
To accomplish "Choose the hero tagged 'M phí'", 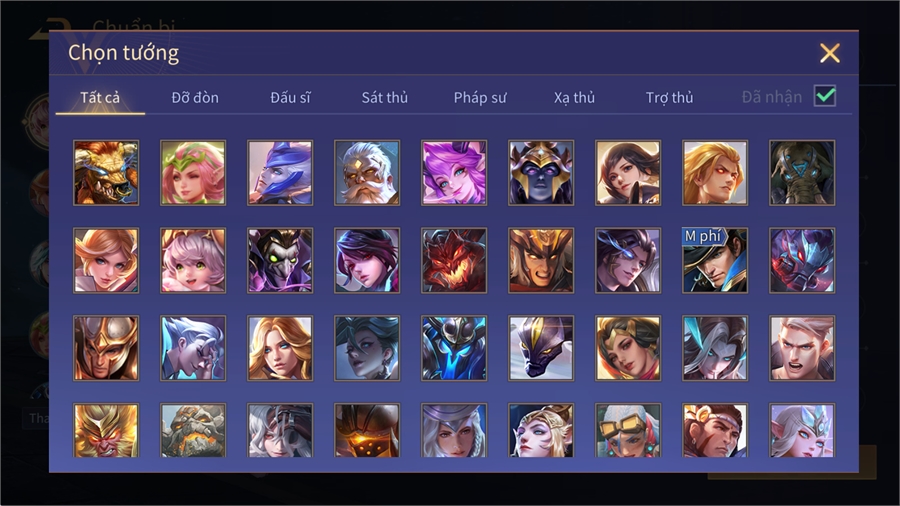I will click(715, 260).
